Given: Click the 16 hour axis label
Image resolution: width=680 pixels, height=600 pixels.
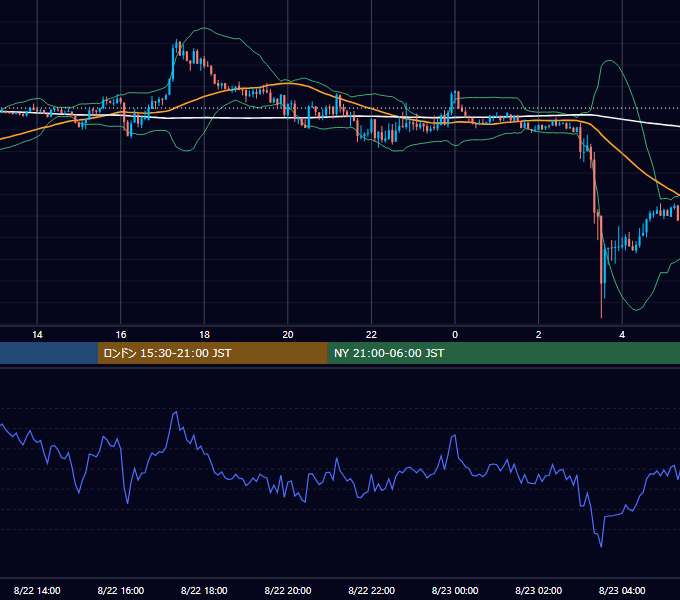Looking at the screenshot, I should coord(121,335).
